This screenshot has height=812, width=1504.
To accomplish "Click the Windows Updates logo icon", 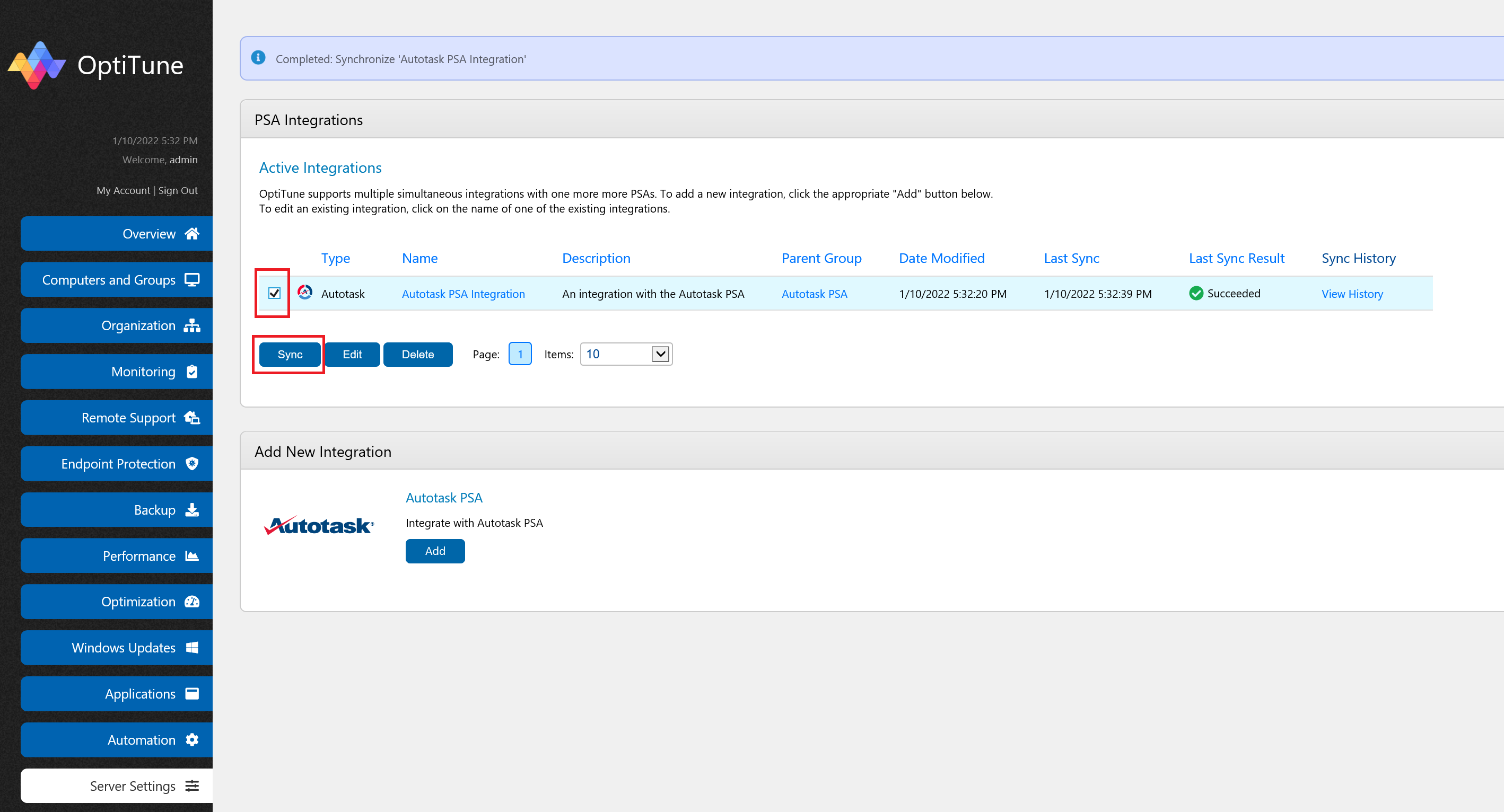I will [192, 648].
